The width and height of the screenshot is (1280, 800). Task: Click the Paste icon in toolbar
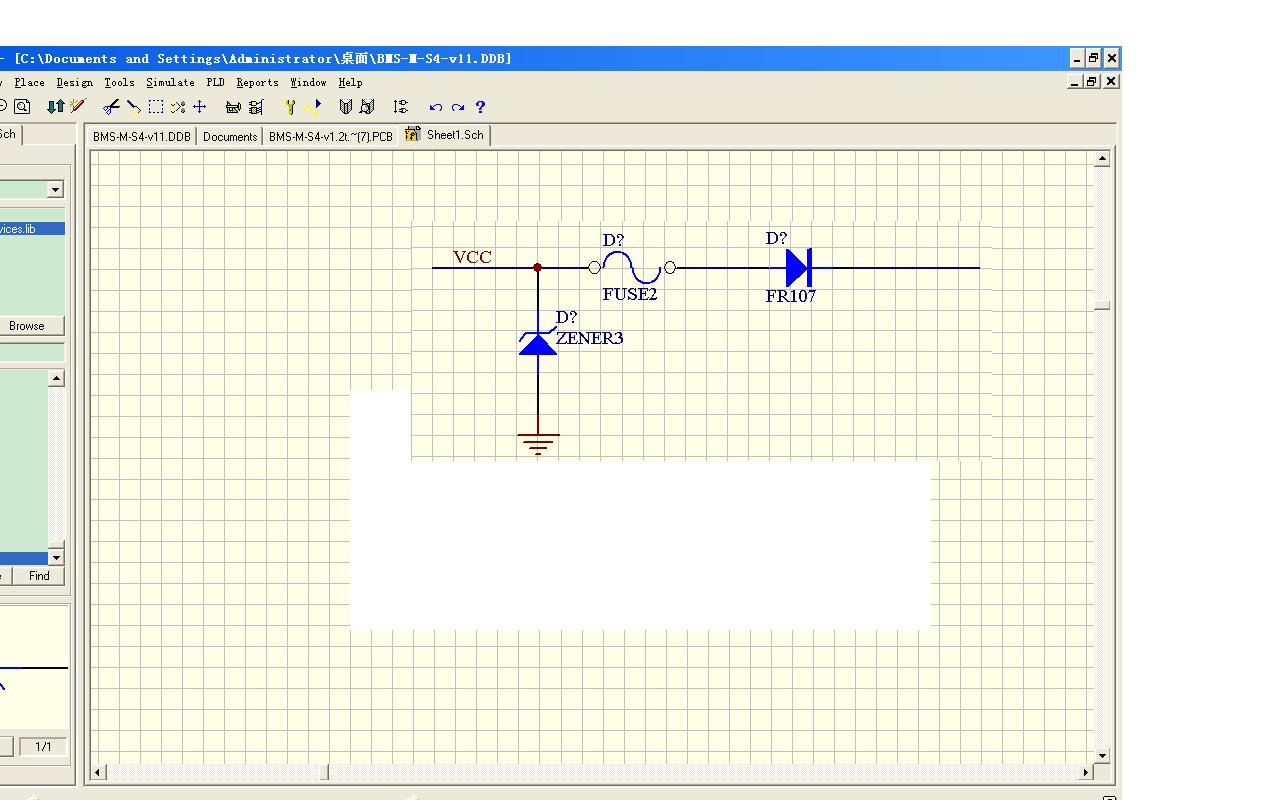tap(134, 106)
